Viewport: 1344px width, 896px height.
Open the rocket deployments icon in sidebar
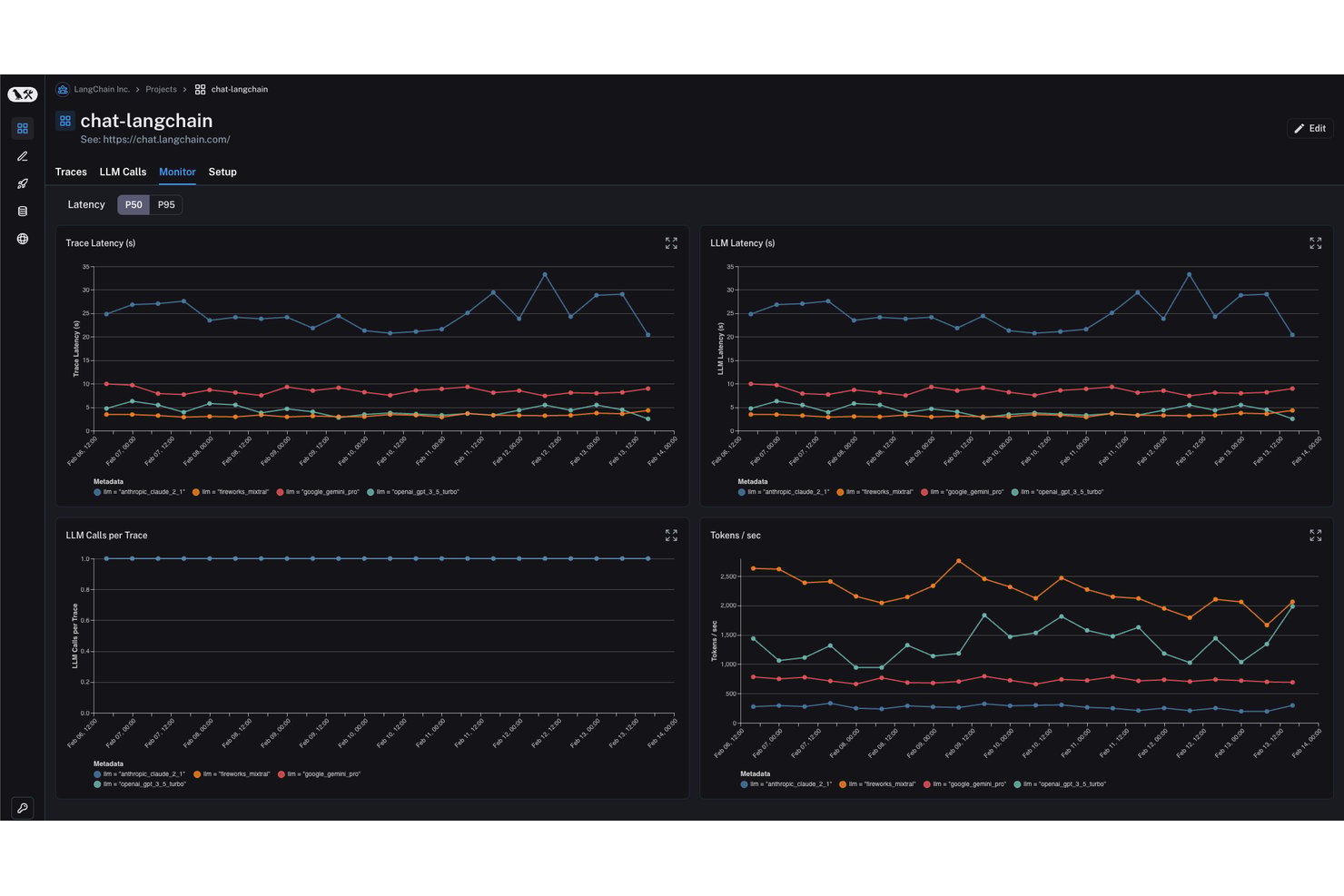23,183
